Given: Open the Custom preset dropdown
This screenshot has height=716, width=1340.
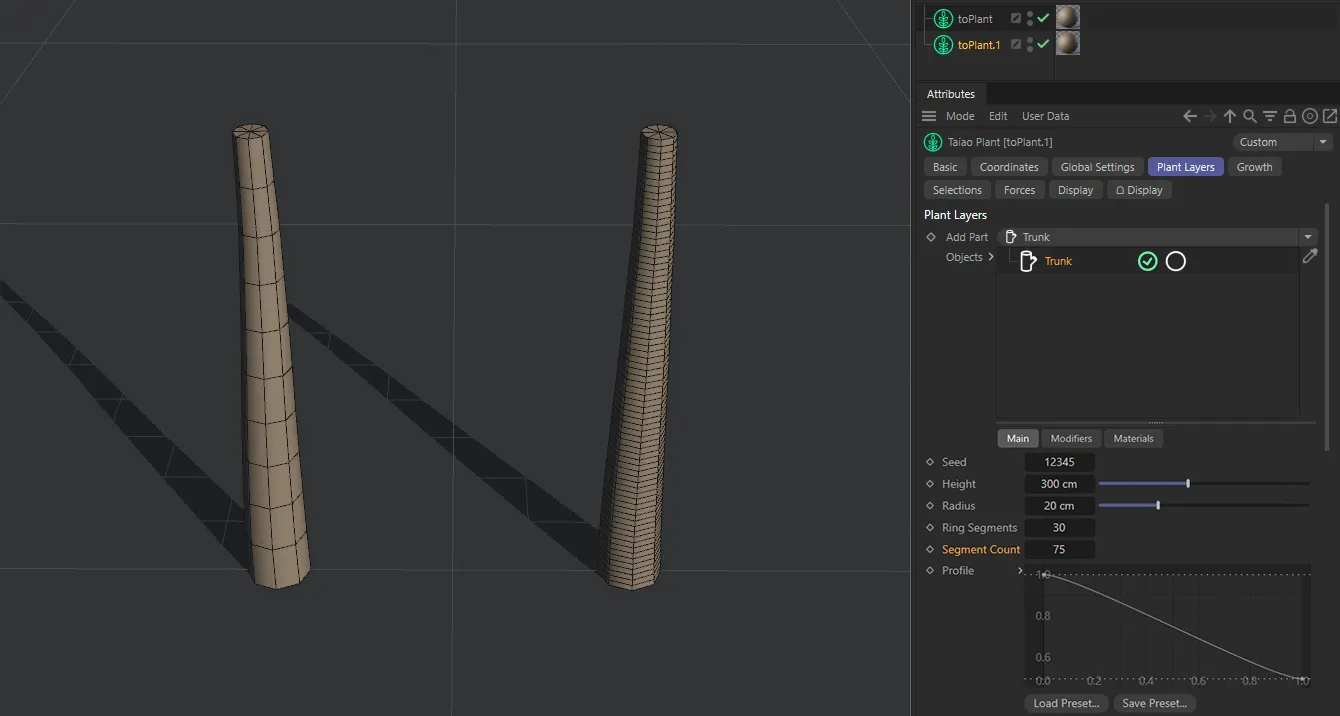Looking at the screenshot, I should 1322,141.
